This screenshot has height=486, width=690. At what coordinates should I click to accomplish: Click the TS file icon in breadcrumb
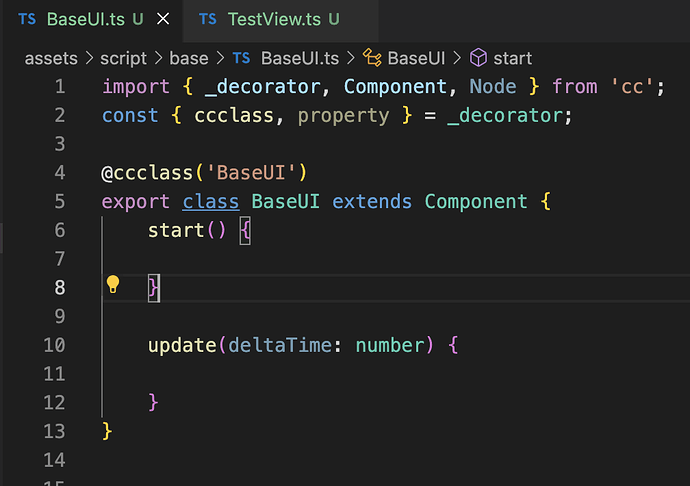(241, 58)
